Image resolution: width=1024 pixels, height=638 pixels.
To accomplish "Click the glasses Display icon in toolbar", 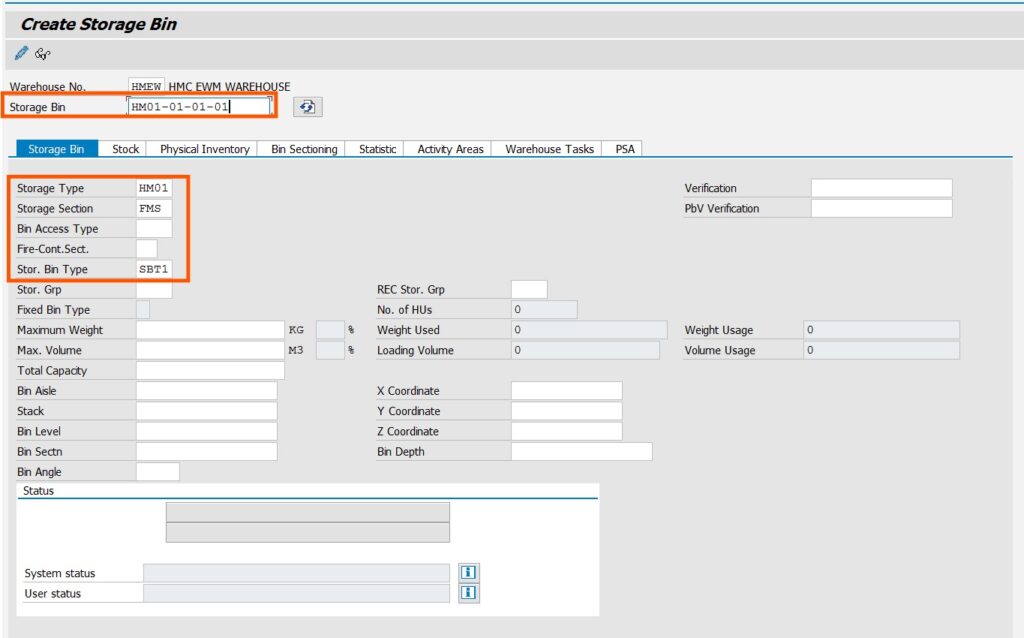I will (42, 53).
